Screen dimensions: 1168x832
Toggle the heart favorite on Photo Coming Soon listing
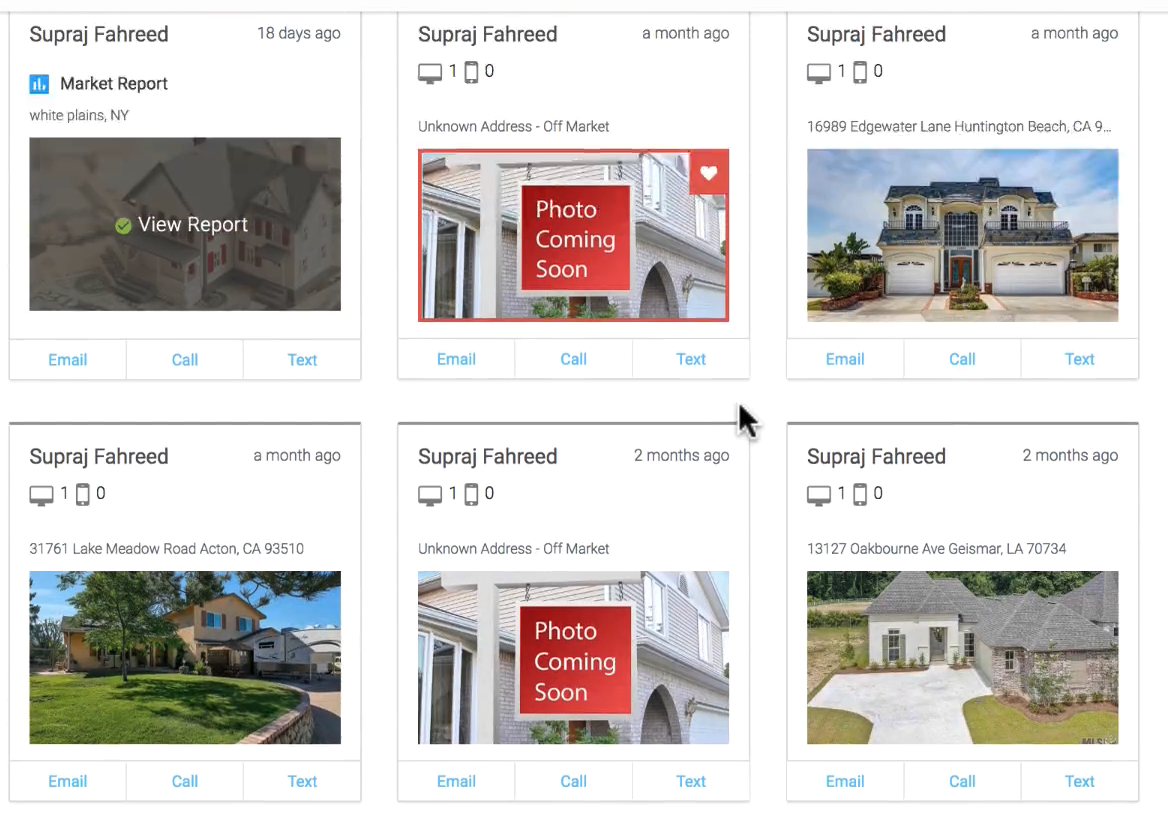(708, 173)
